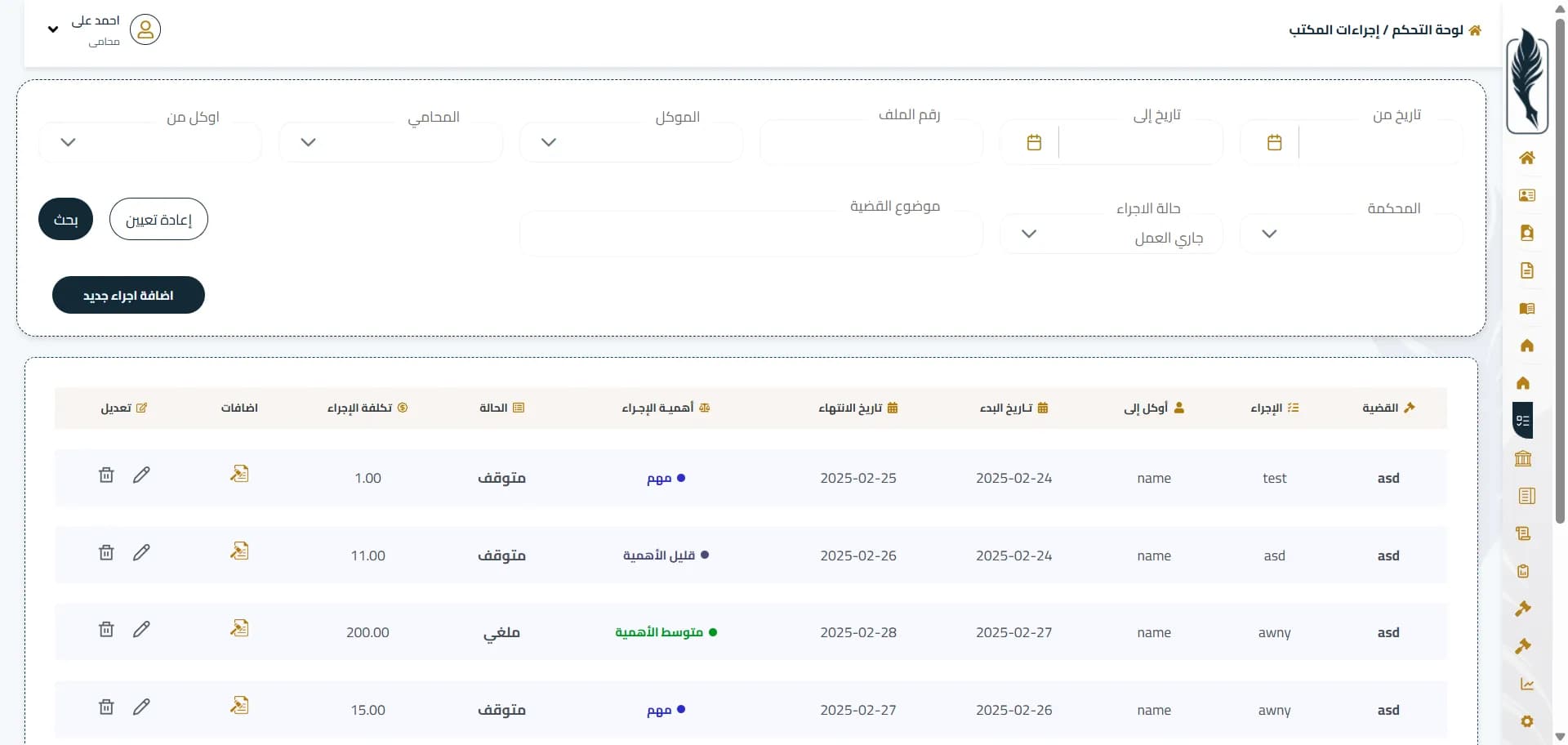
Task: Open the scroll icon in sidebar
Action: [x=1523, y=533]
